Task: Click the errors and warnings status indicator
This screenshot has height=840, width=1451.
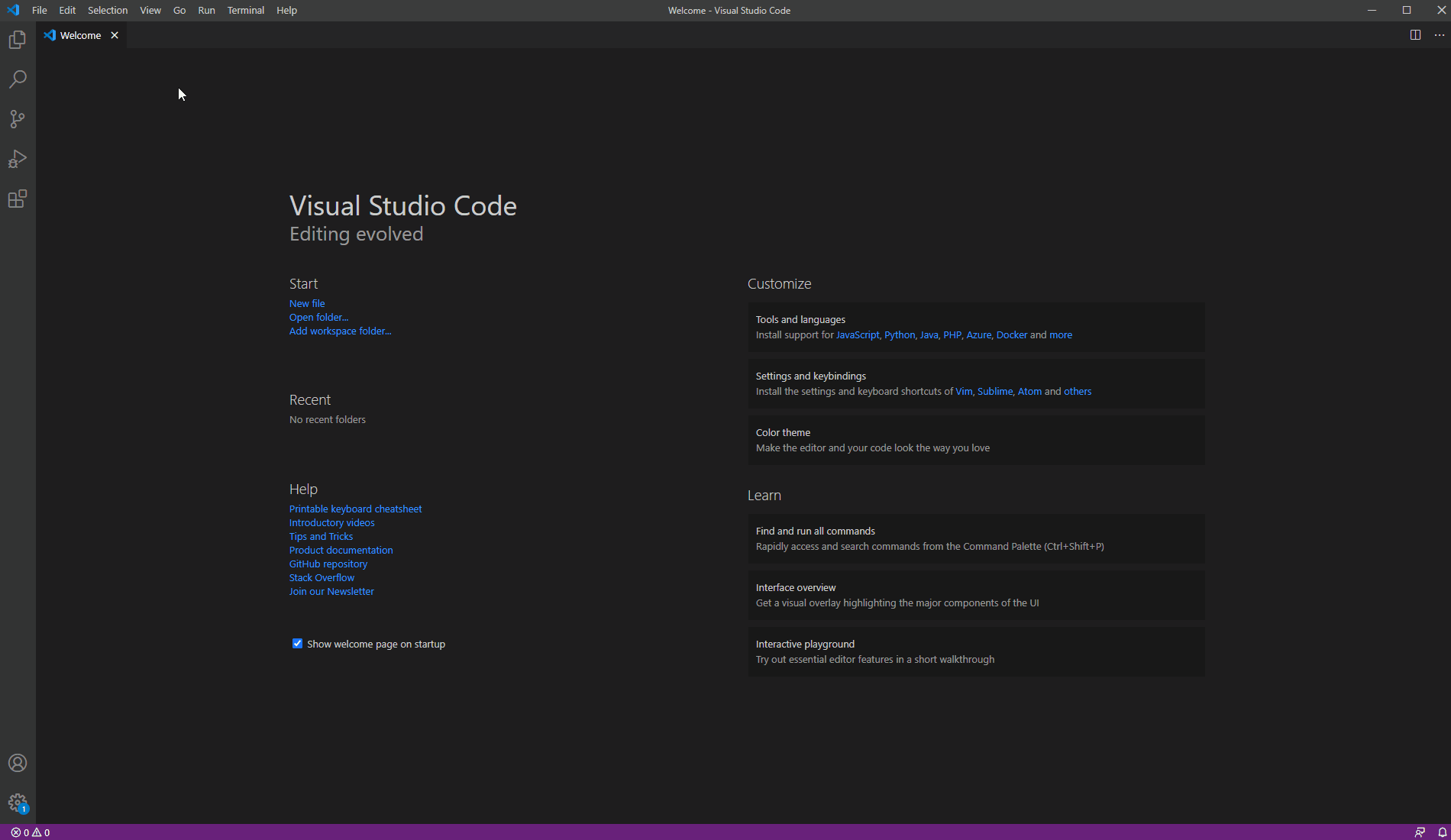Action: click(31, 832)
